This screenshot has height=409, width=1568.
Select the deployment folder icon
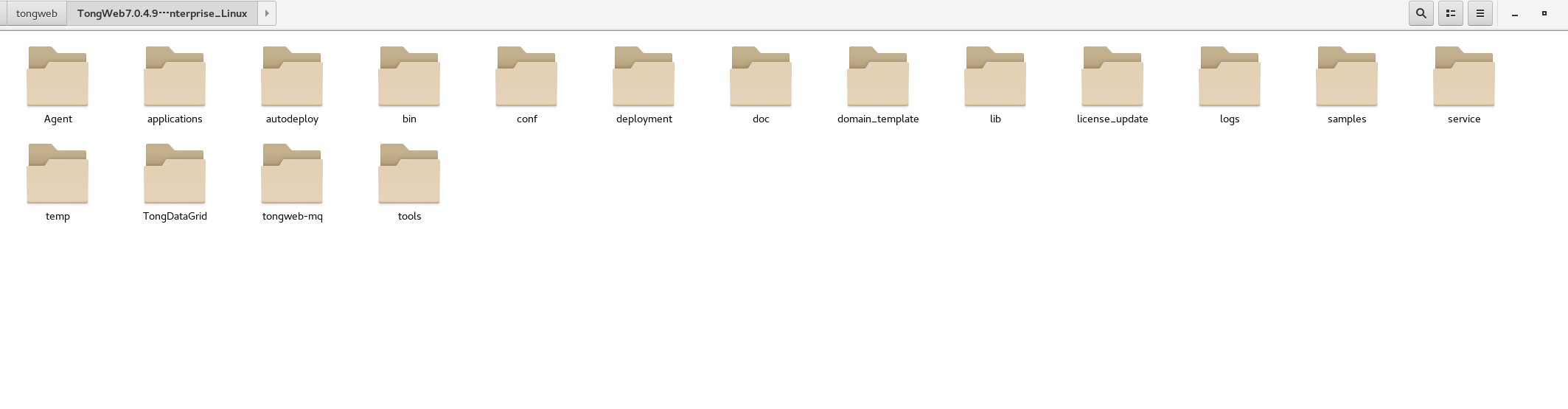644,76
